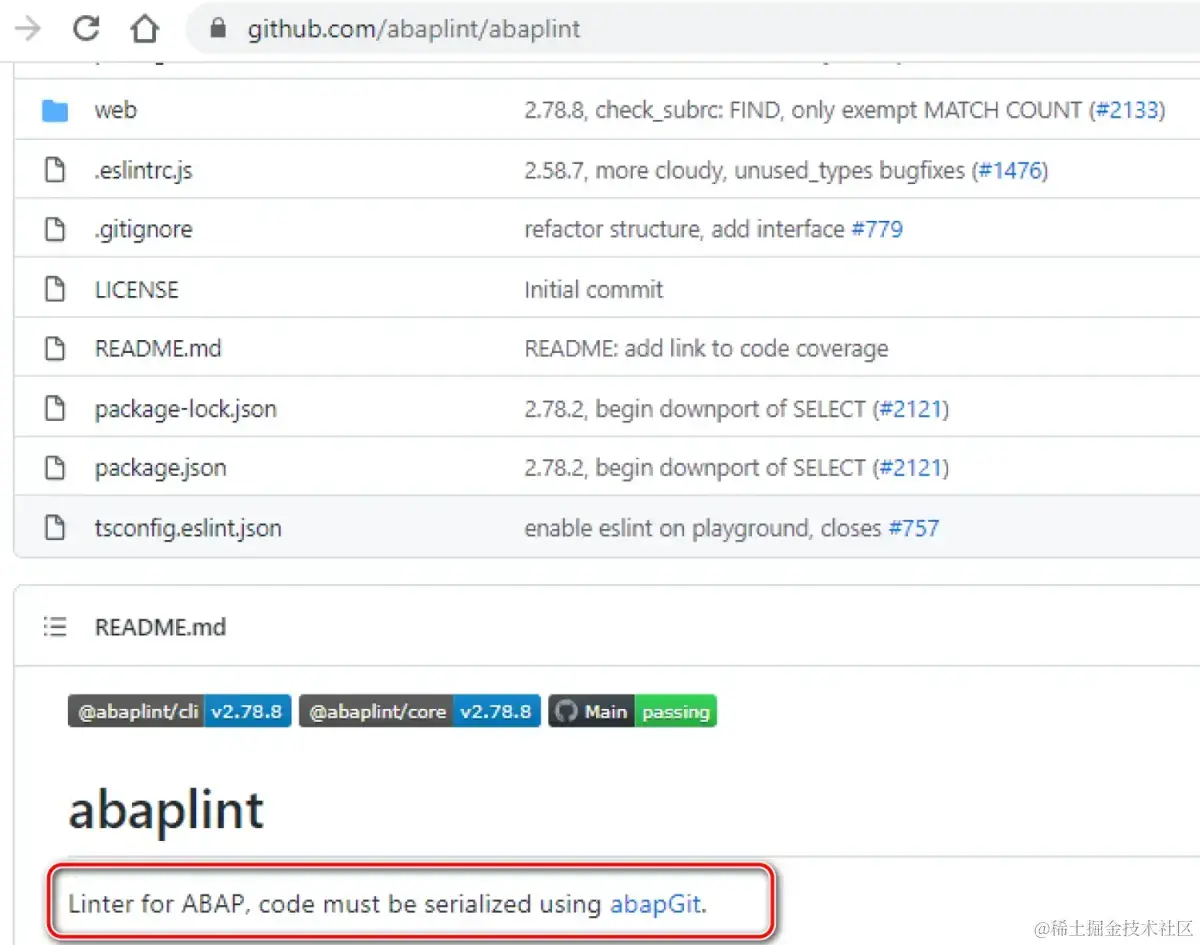Click commit message 'refactor structure, add interface'
This screenshot has height=945, width=1200.
685,230
